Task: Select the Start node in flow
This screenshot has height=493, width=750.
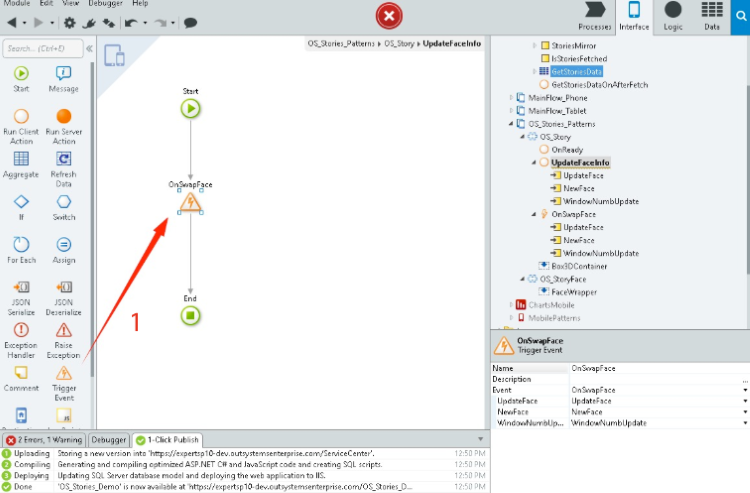Action: [190, 109]
